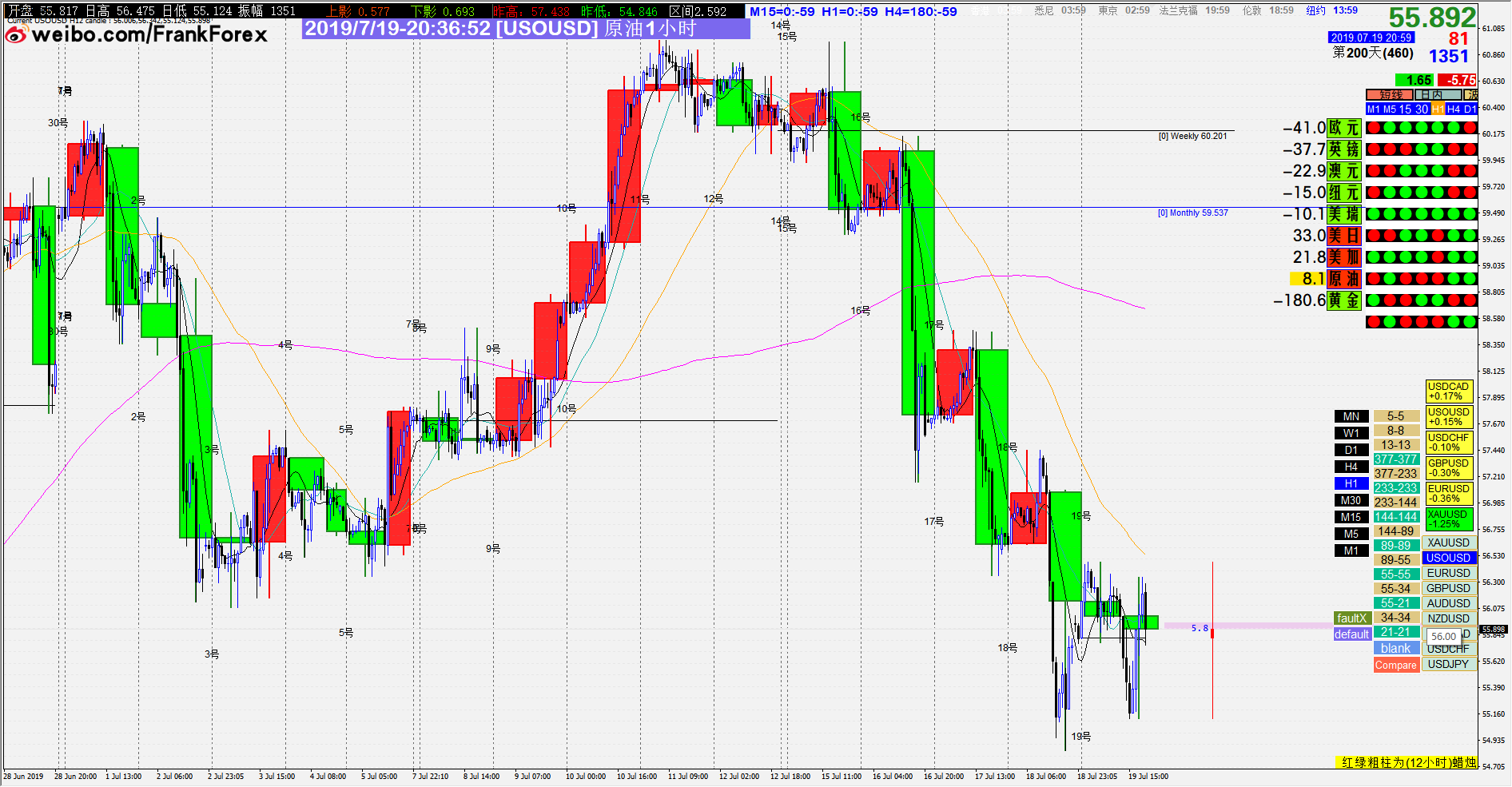
Task: Click the USOUSD chart title banner
Action: (526, 29)
